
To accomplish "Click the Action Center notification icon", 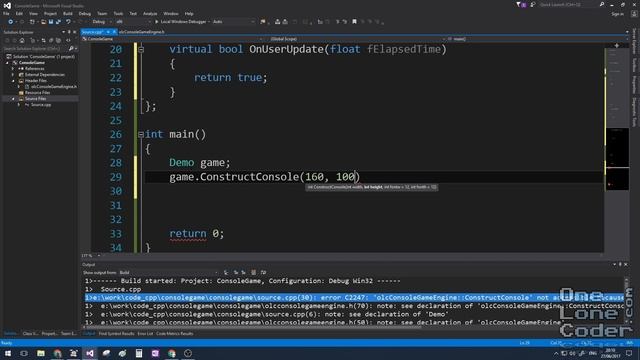I will click(629, 353).
